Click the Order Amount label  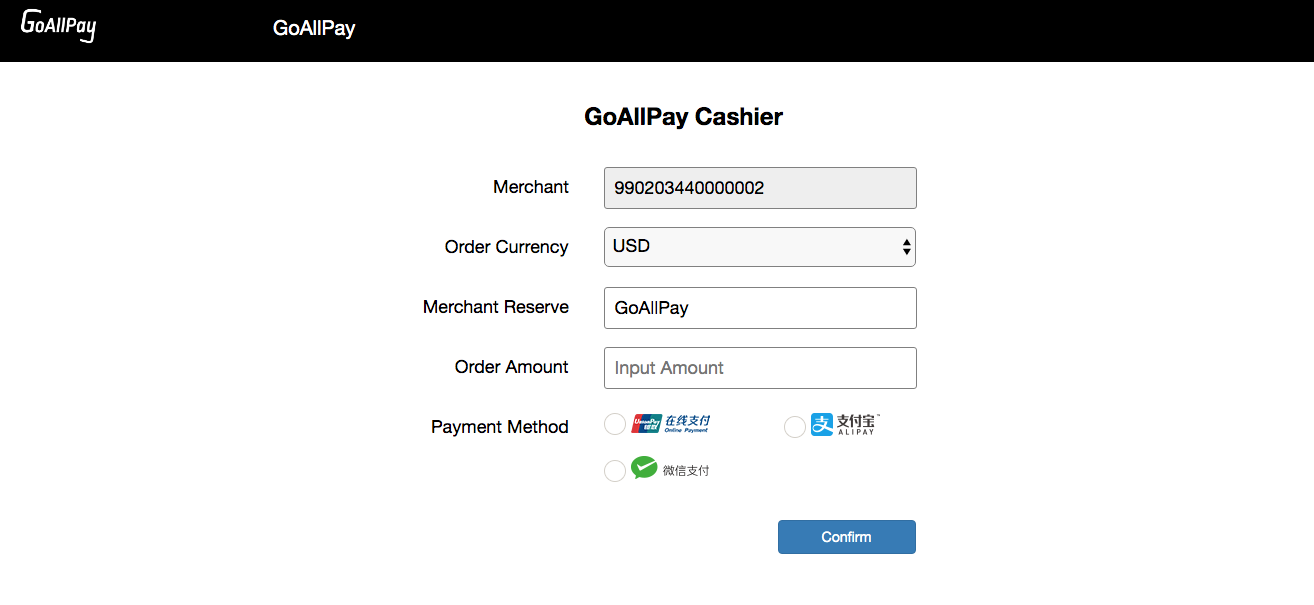(512, 367)
